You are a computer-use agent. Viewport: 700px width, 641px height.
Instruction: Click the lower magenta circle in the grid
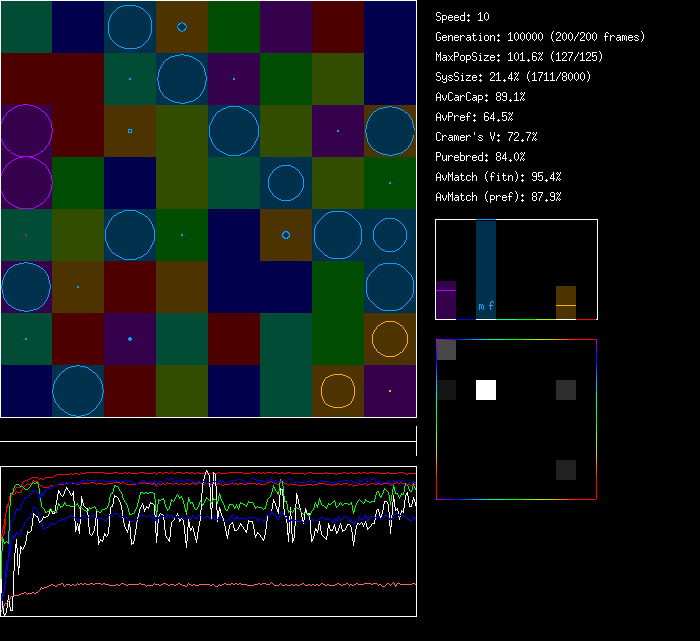click(x=26, y=183)
